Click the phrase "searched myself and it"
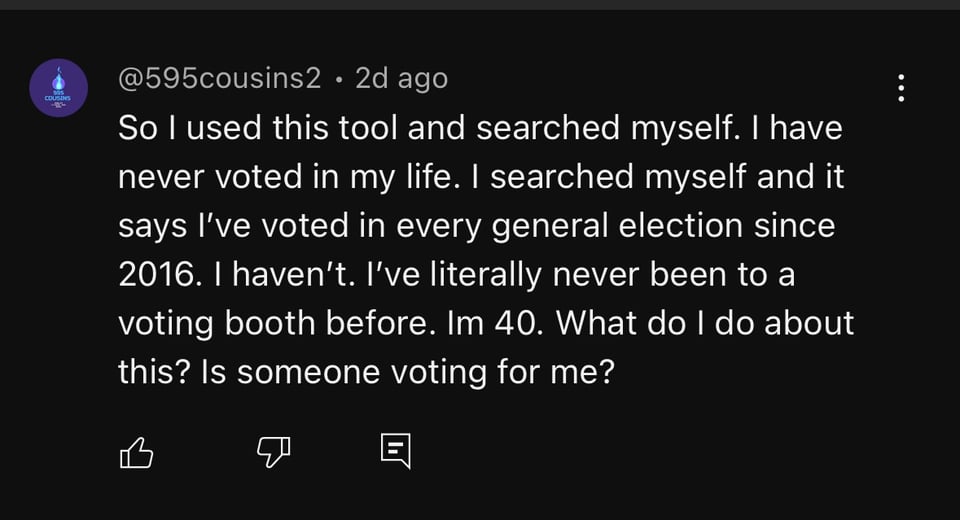Screen dimensions: 960x520 667,177
